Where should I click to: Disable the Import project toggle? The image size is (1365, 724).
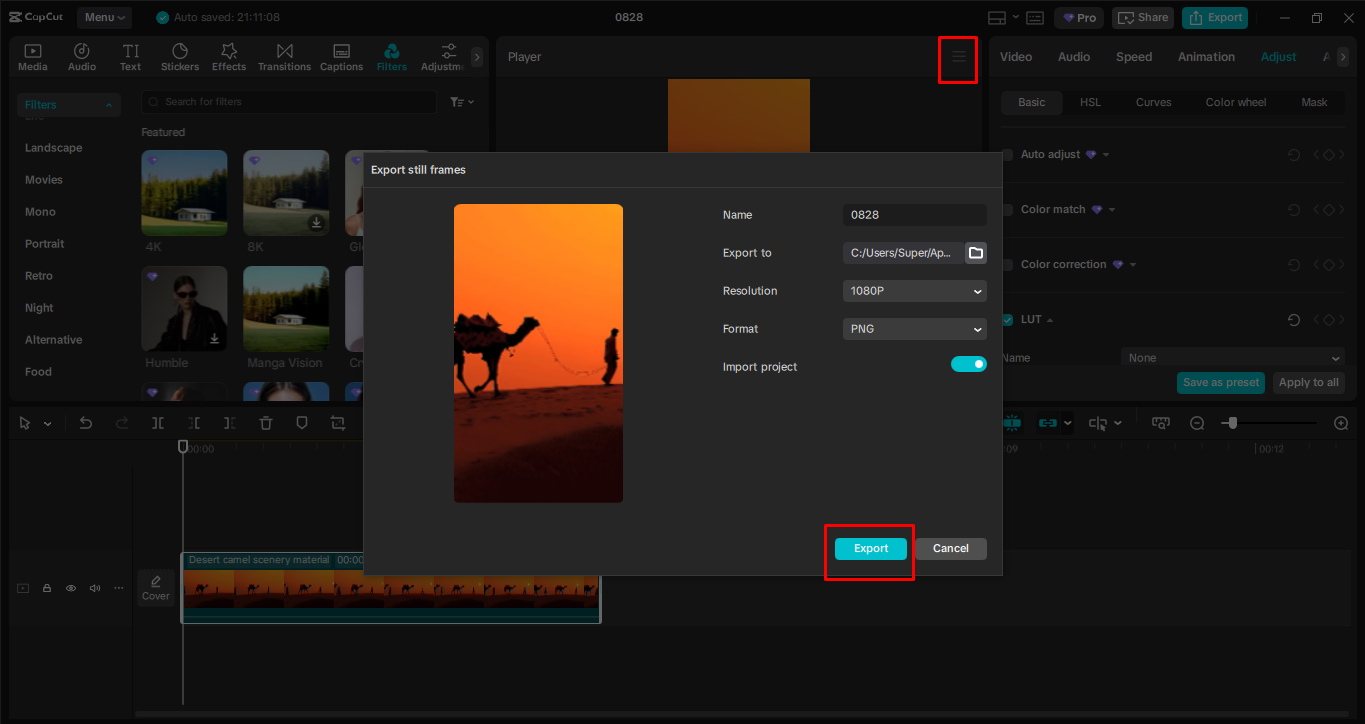968,366
